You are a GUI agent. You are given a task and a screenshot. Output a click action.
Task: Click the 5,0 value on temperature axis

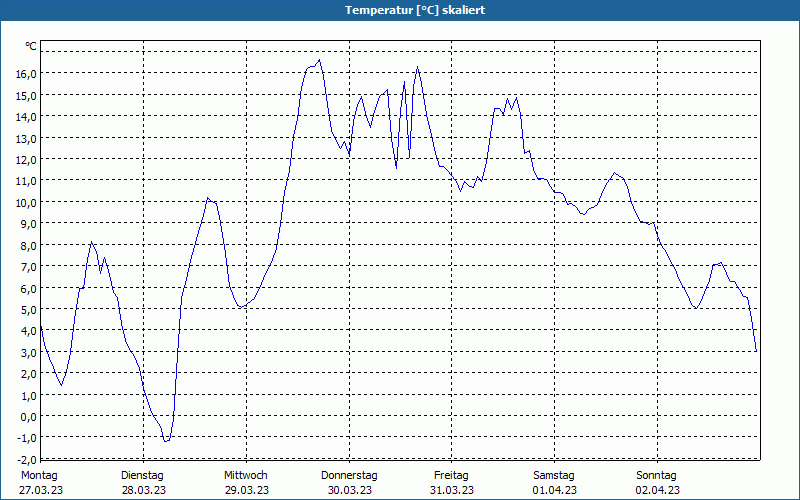[x=28, y=309]
